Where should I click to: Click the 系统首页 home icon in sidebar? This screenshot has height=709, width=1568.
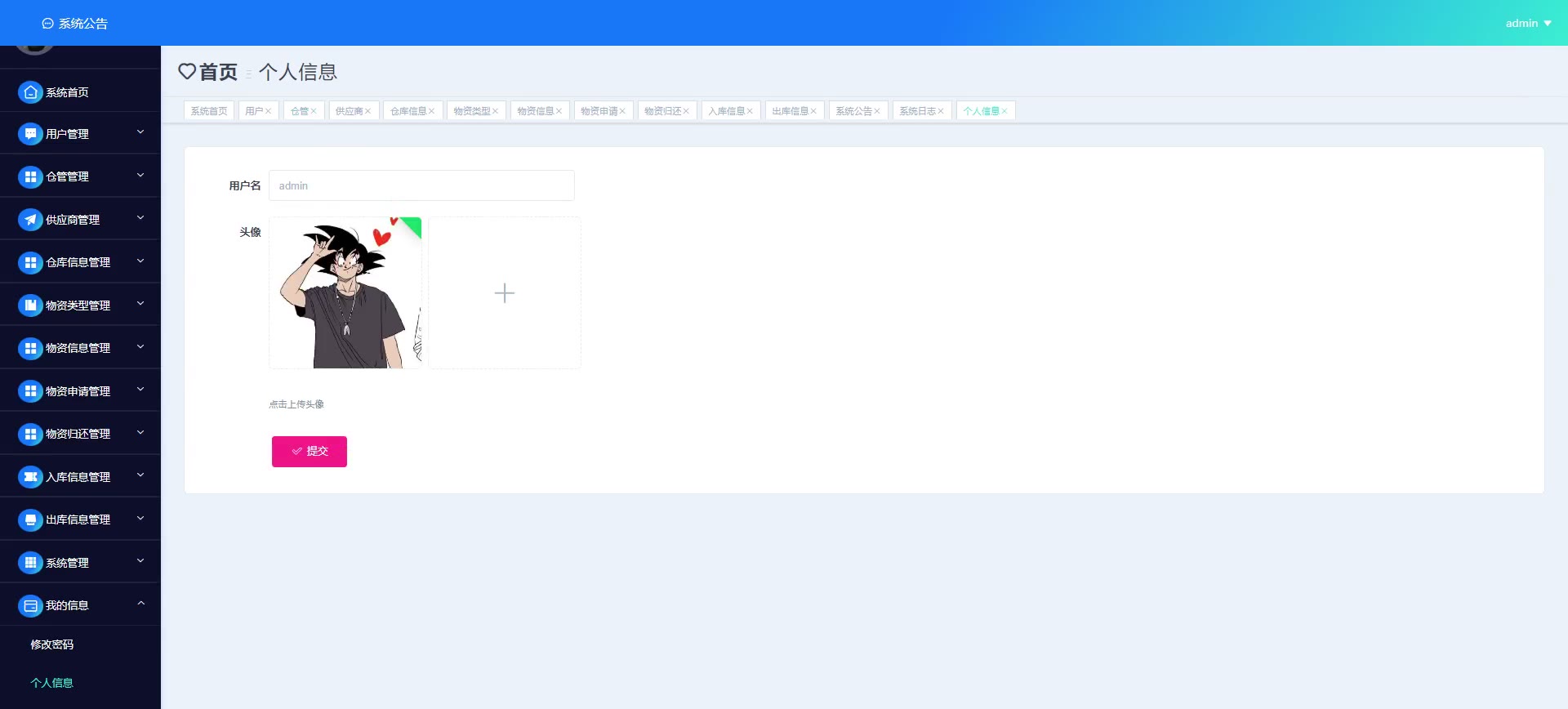click(30, 92)
